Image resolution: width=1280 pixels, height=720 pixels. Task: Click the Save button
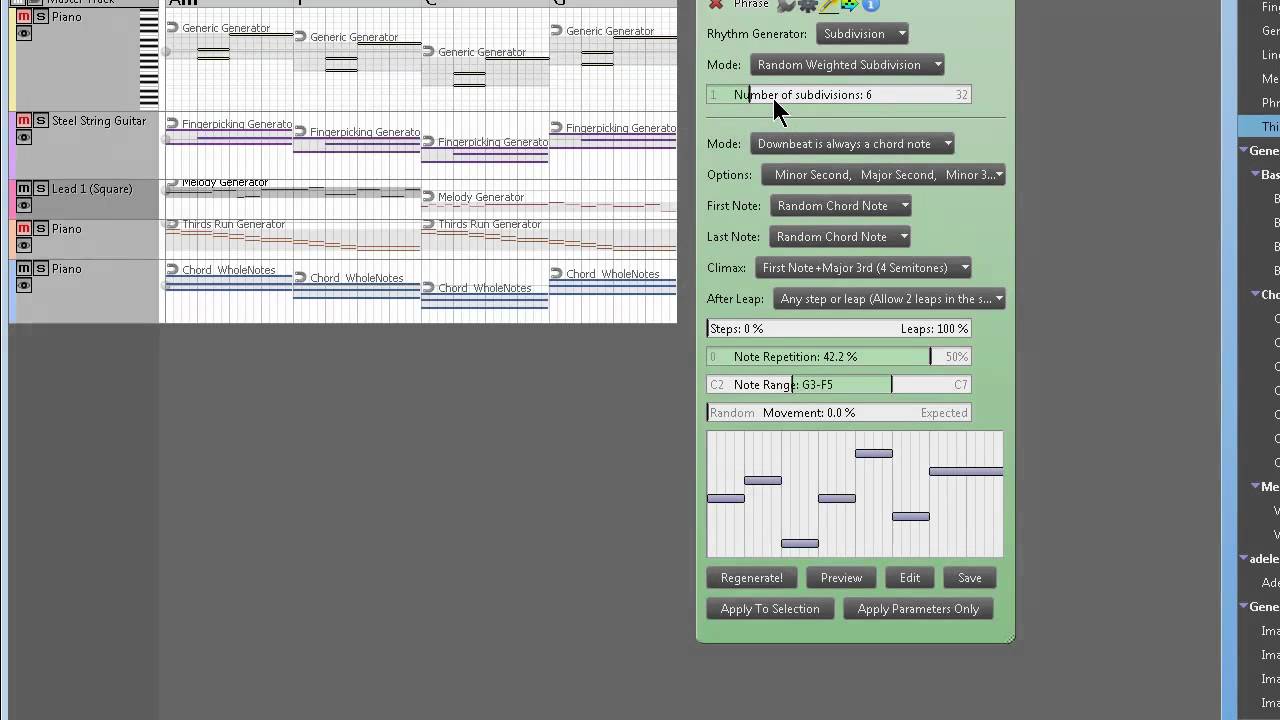click(970, 578)
